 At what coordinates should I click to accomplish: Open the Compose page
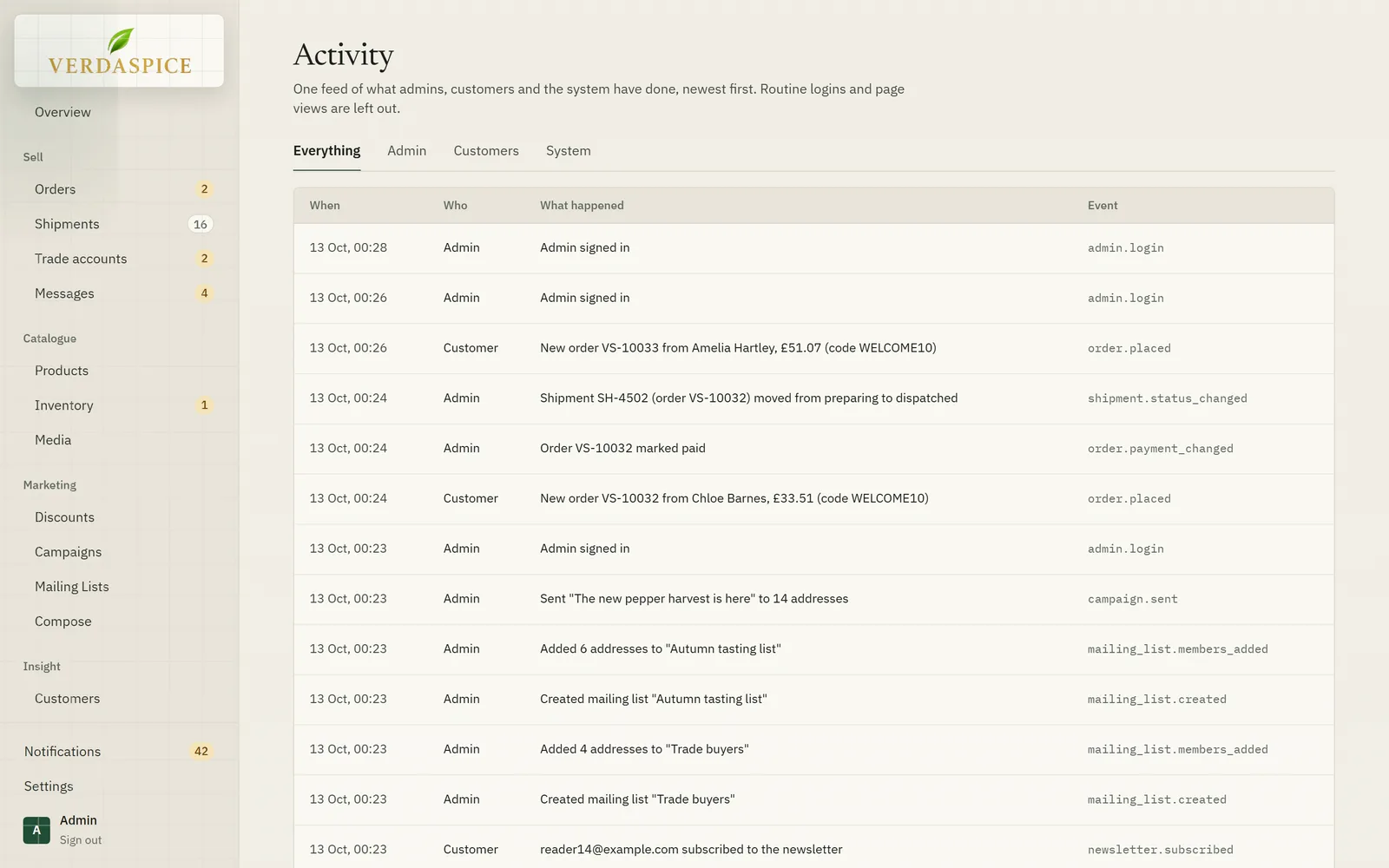63,621
